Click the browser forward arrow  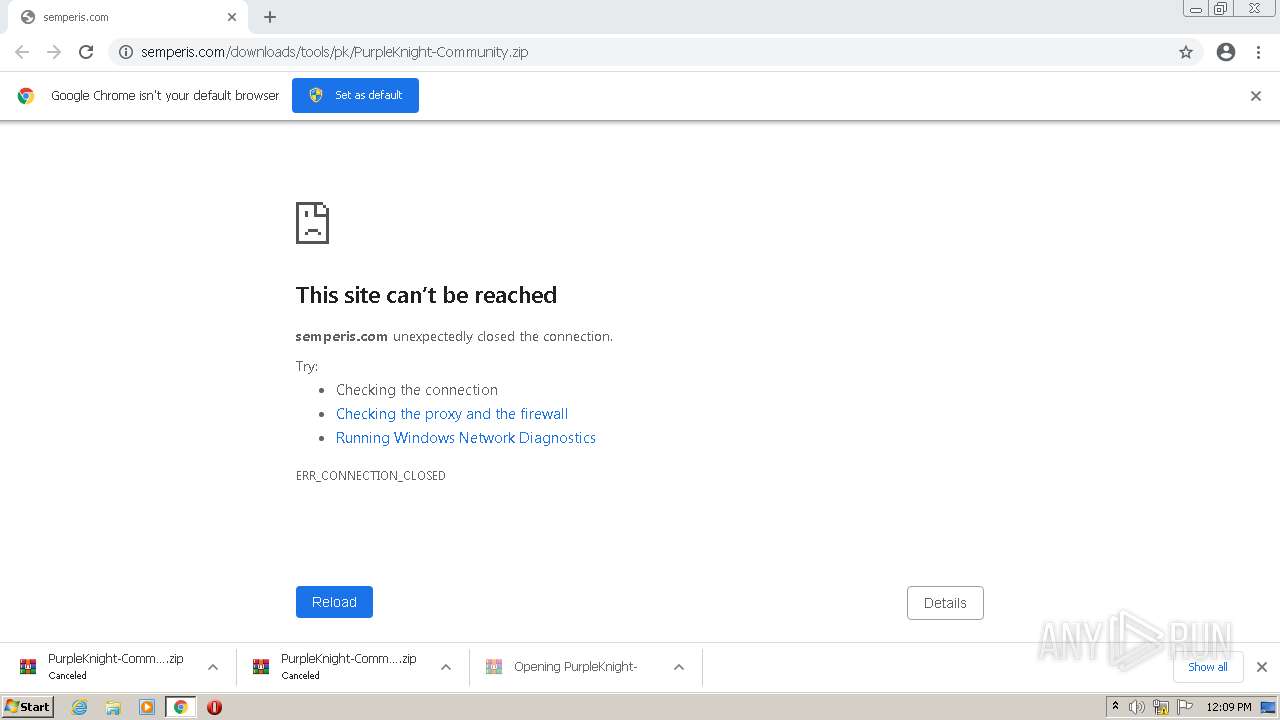pyautogui.click(x=54, y=52)
